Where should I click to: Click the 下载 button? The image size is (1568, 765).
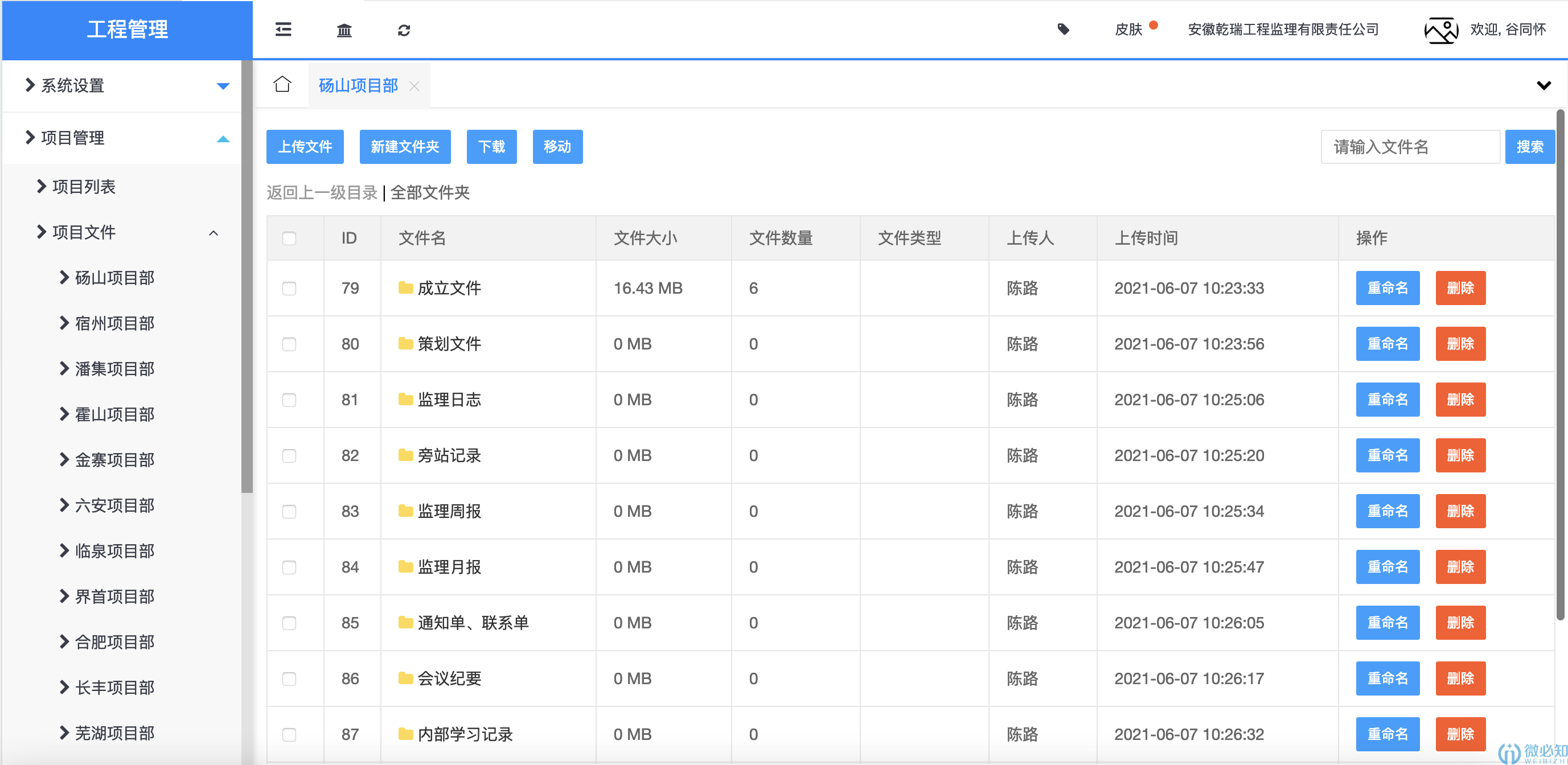pos(491,147)
